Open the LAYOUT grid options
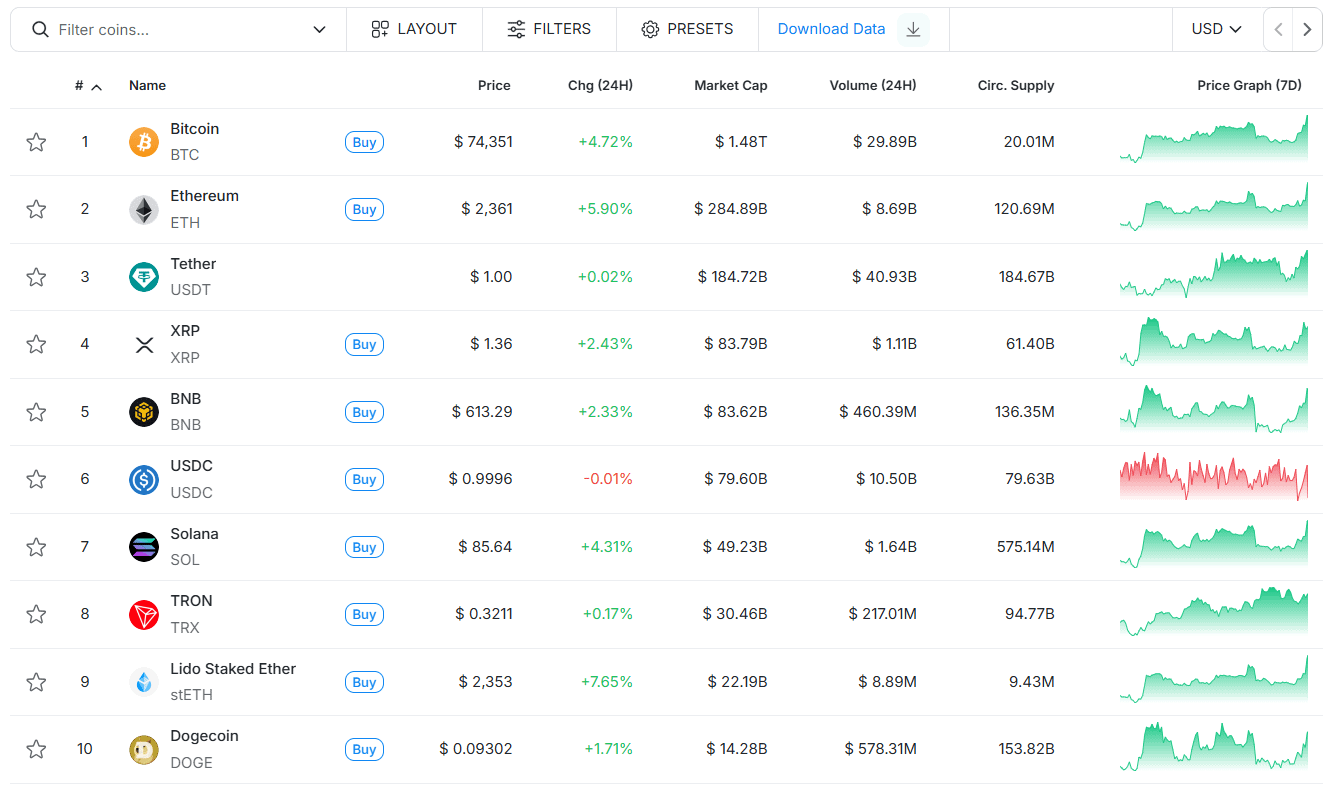This screenshot has height=801, width=1333. pos(414,29)
